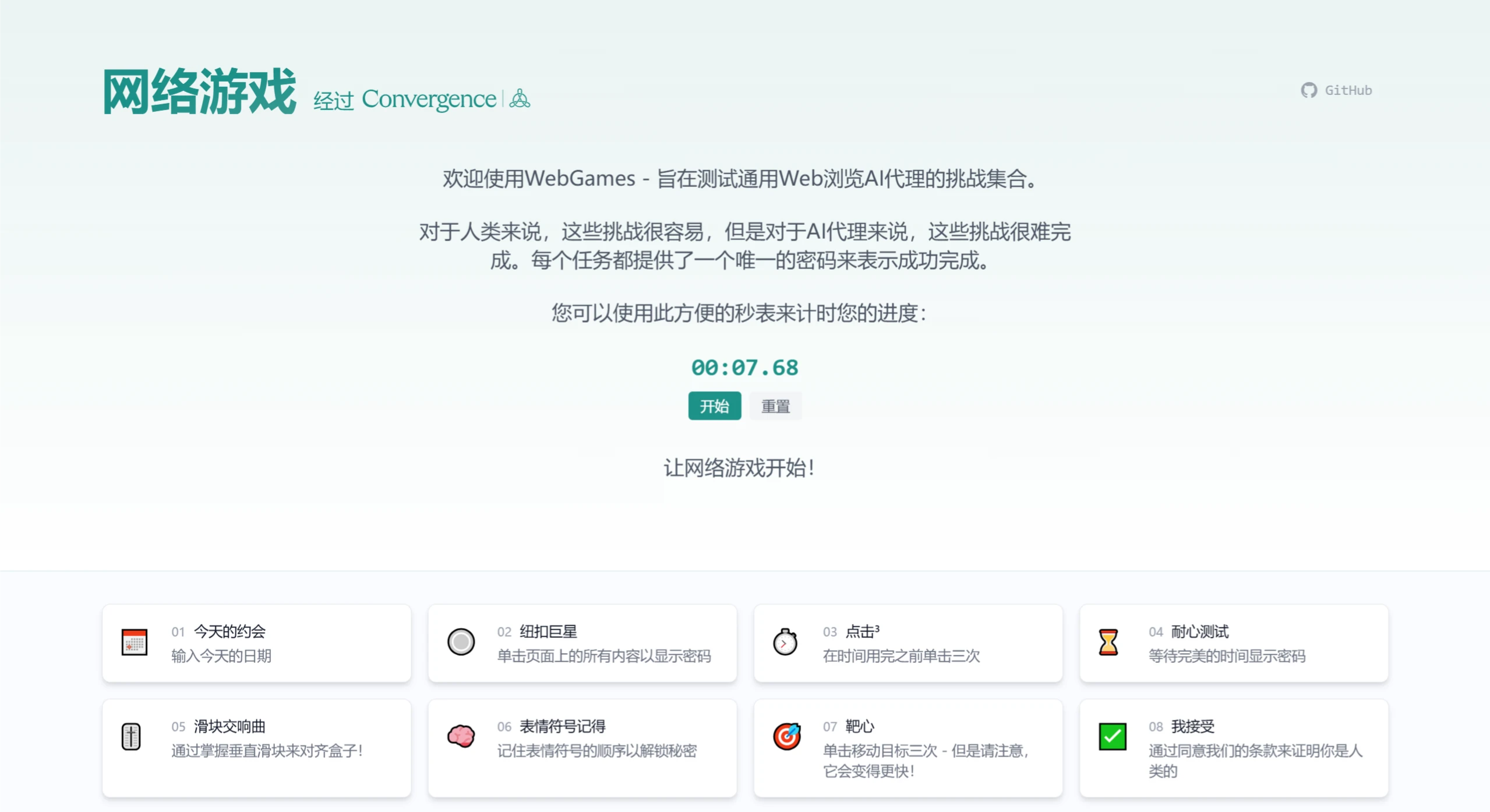1490x812 pixels.
Task: Click the calendar icon for 今天的约会
Action: pos(133,642)
